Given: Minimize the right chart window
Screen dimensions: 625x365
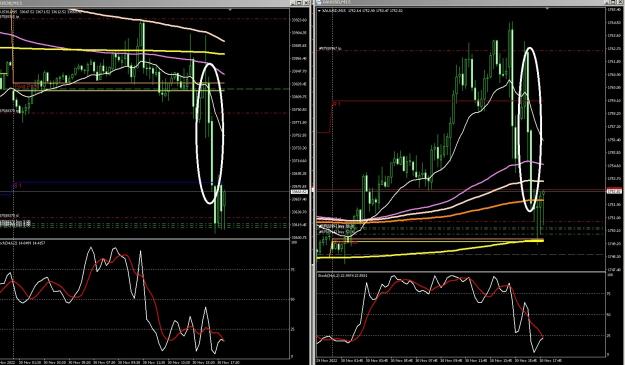Looking at the screenshot, I should click(606, 2).
